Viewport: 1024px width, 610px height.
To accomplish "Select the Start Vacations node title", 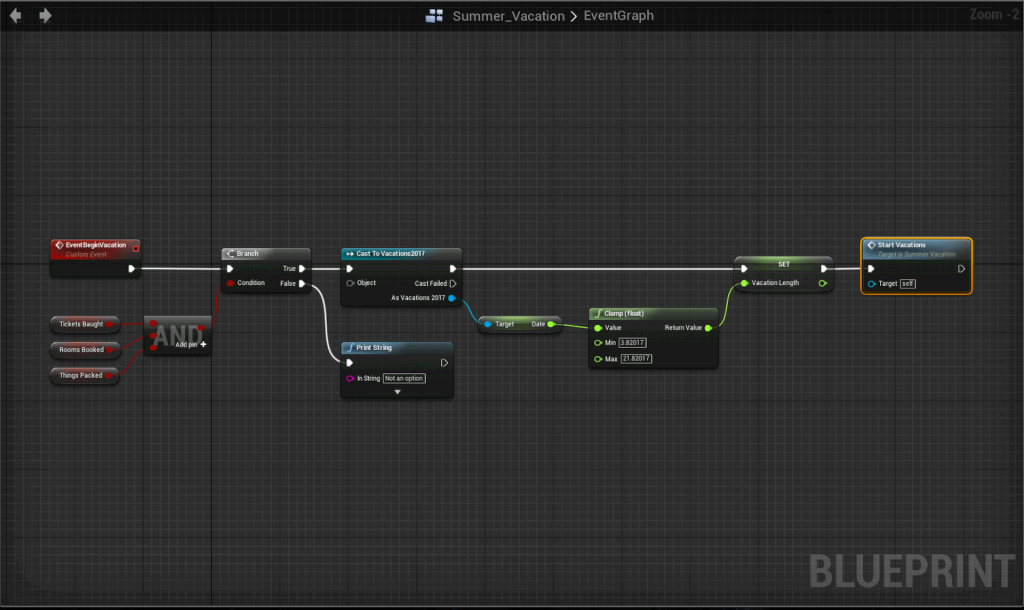I will (901, 245).
